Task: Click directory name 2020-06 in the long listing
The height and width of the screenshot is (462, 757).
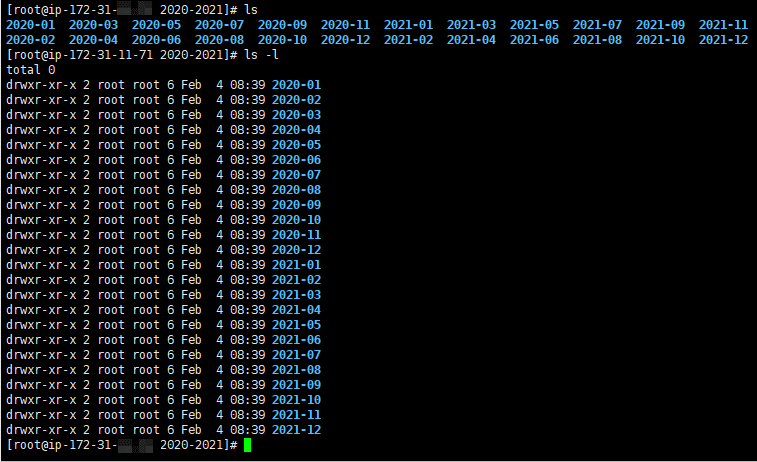Action: (296, 160)
